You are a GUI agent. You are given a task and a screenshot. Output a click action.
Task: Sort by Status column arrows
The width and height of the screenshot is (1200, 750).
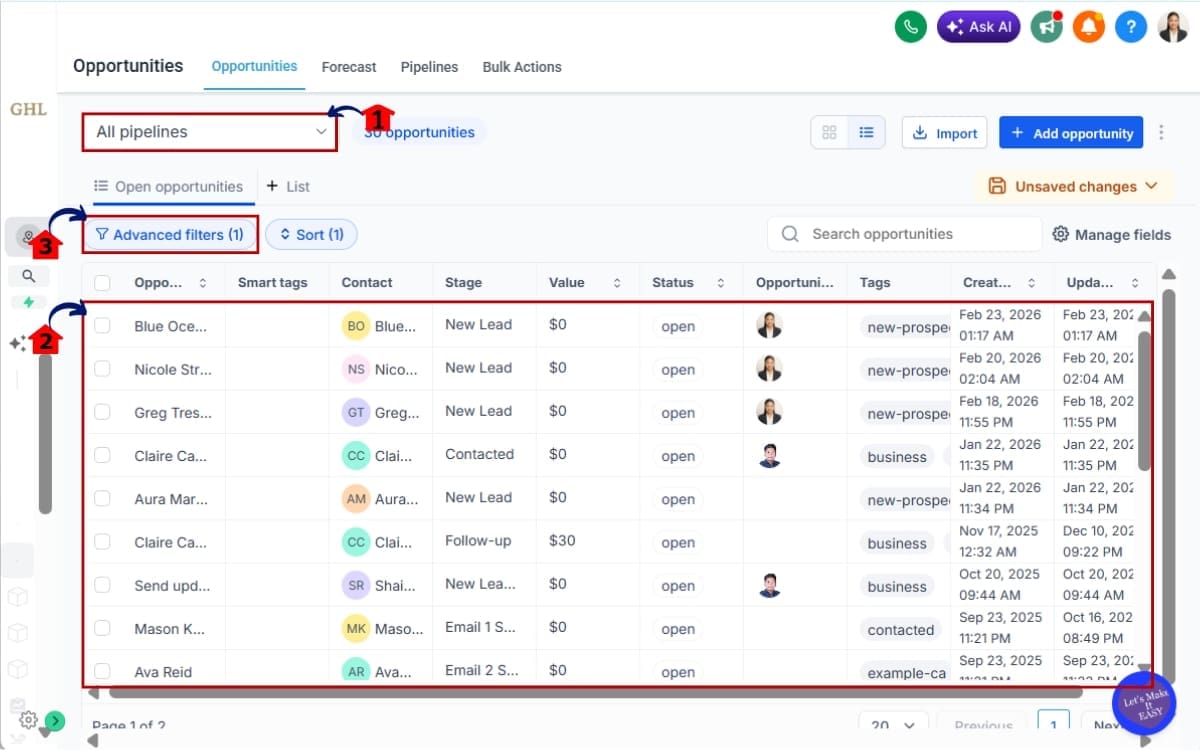721,283
